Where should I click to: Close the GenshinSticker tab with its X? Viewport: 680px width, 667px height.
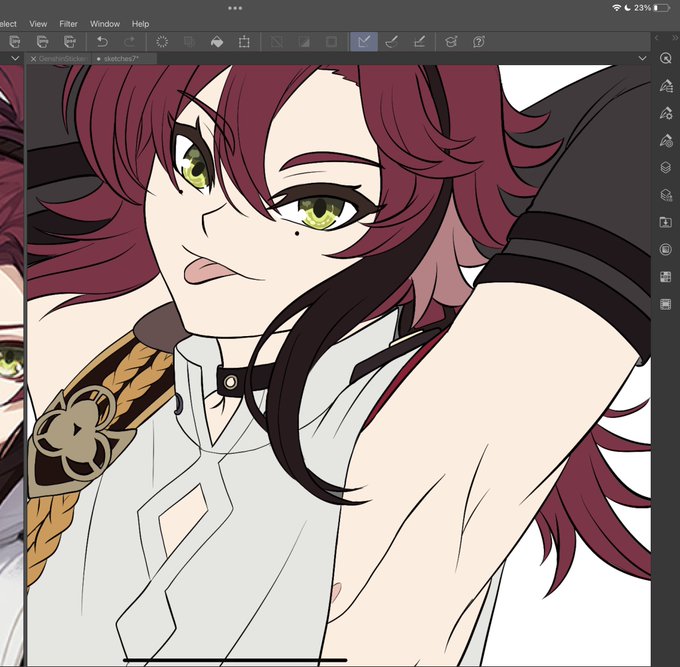33,59
